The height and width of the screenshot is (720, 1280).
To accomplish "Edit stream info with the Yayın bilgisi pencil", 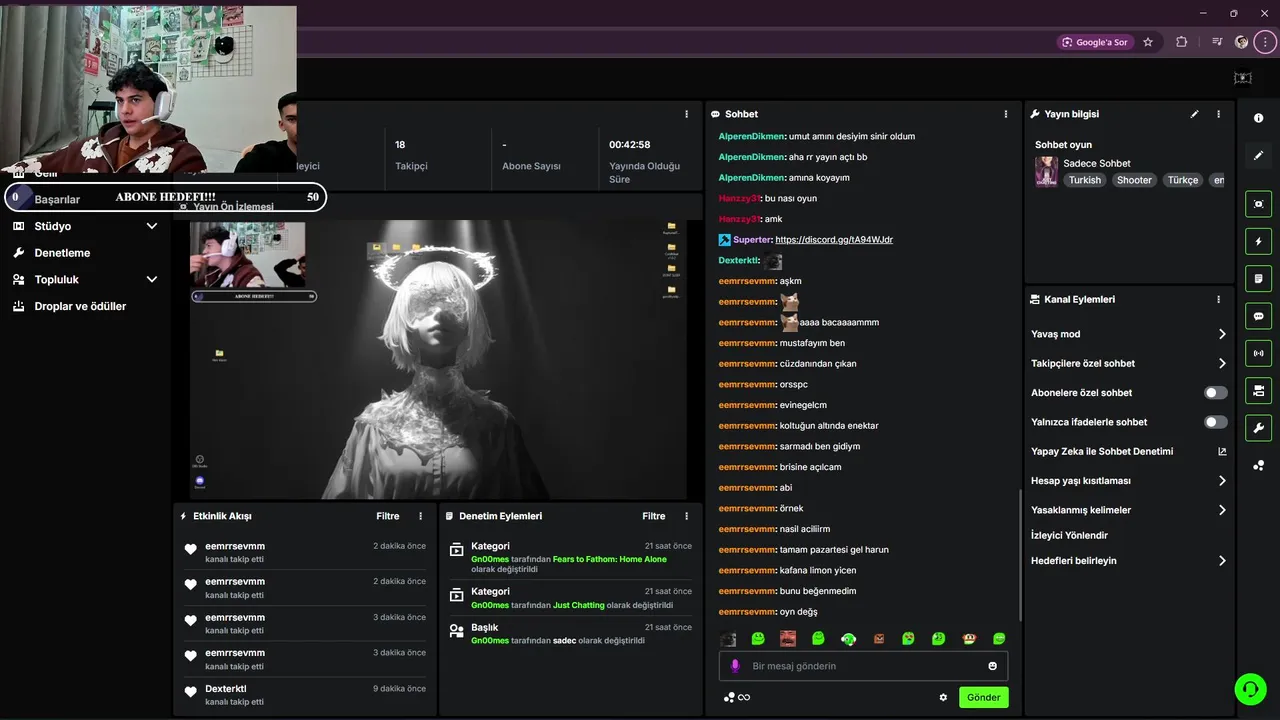I will (x=1194, y=114).
